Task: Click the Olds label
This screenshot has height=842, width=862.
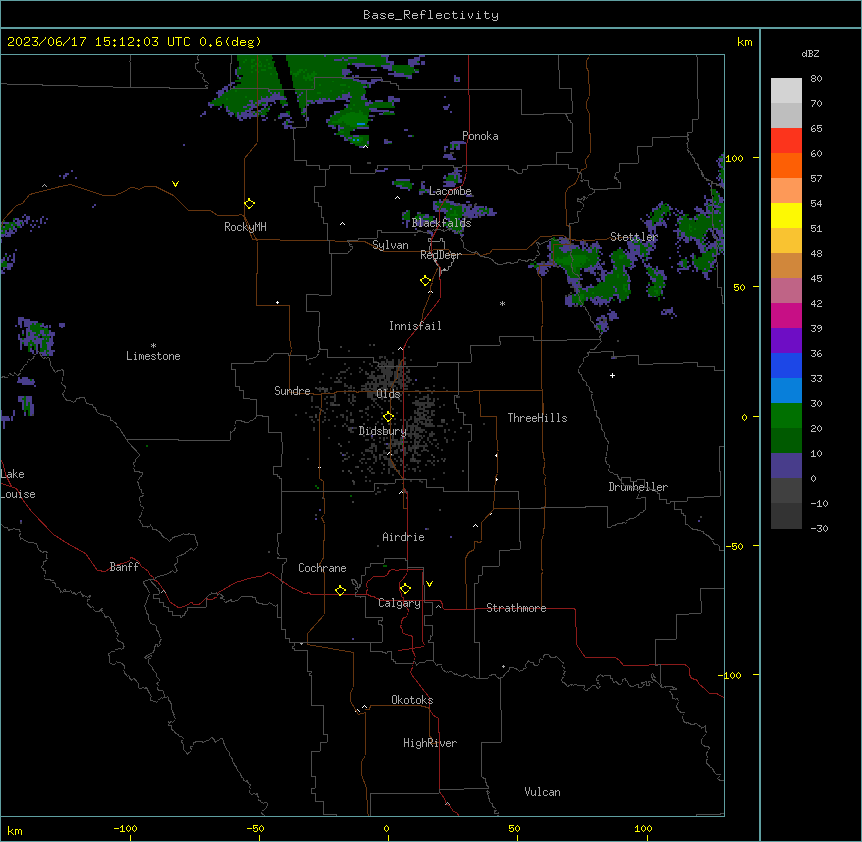Action: 388,394
